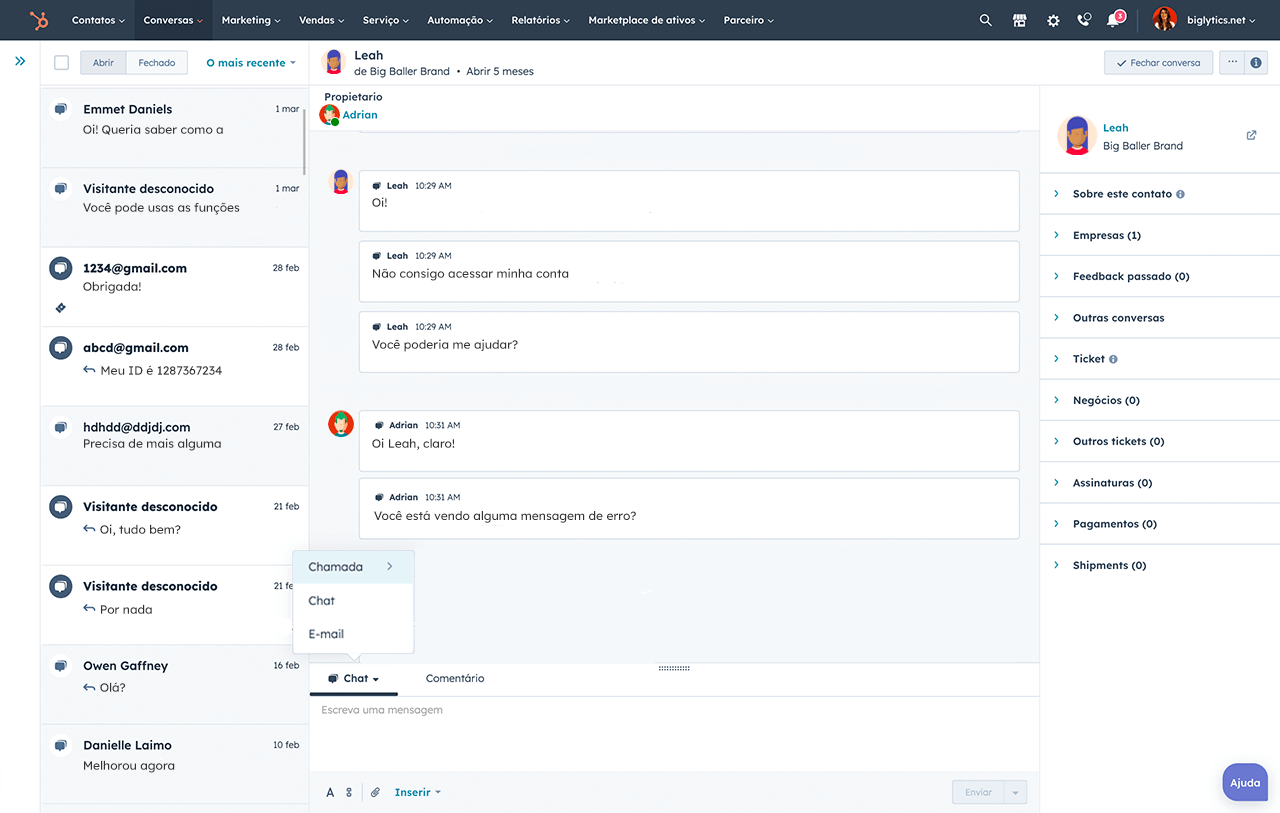Expand the Negócios (0) section
1280x813 pixels.
point(1160,400)
